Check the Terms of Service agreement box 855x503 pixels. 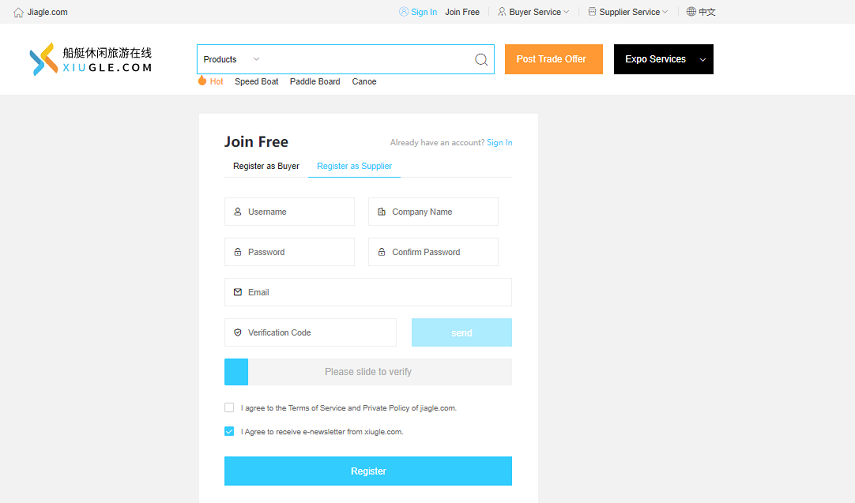point(229,408)
